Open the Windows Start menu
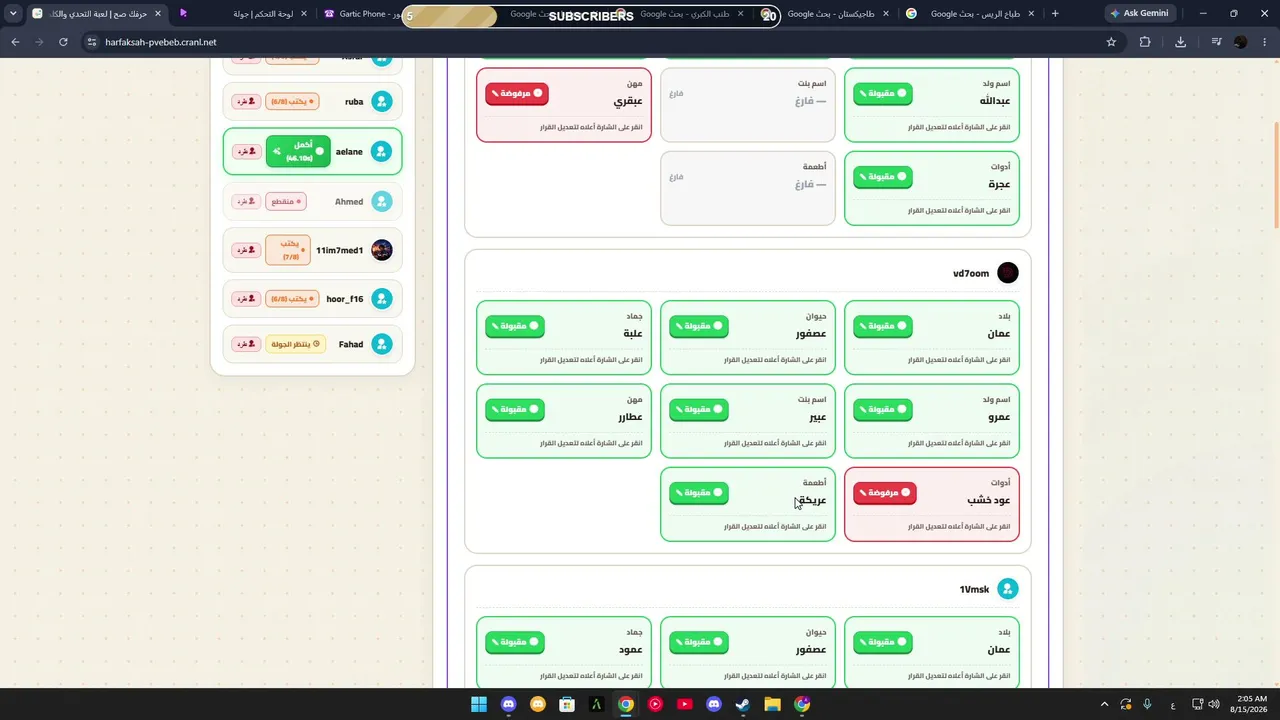Image resolution: width=1280 pixels, height=720 pixels. click(x=479, y=704)
